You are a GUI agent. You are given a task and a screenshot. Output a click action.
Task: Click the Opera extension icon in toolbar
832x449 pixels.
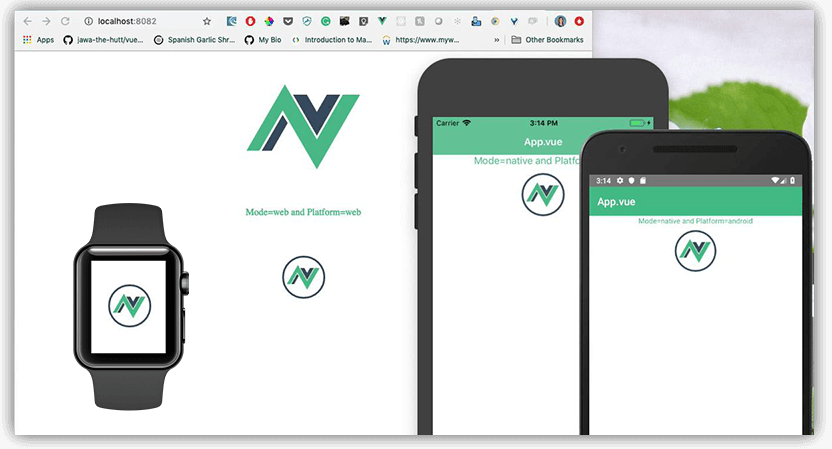250,20
